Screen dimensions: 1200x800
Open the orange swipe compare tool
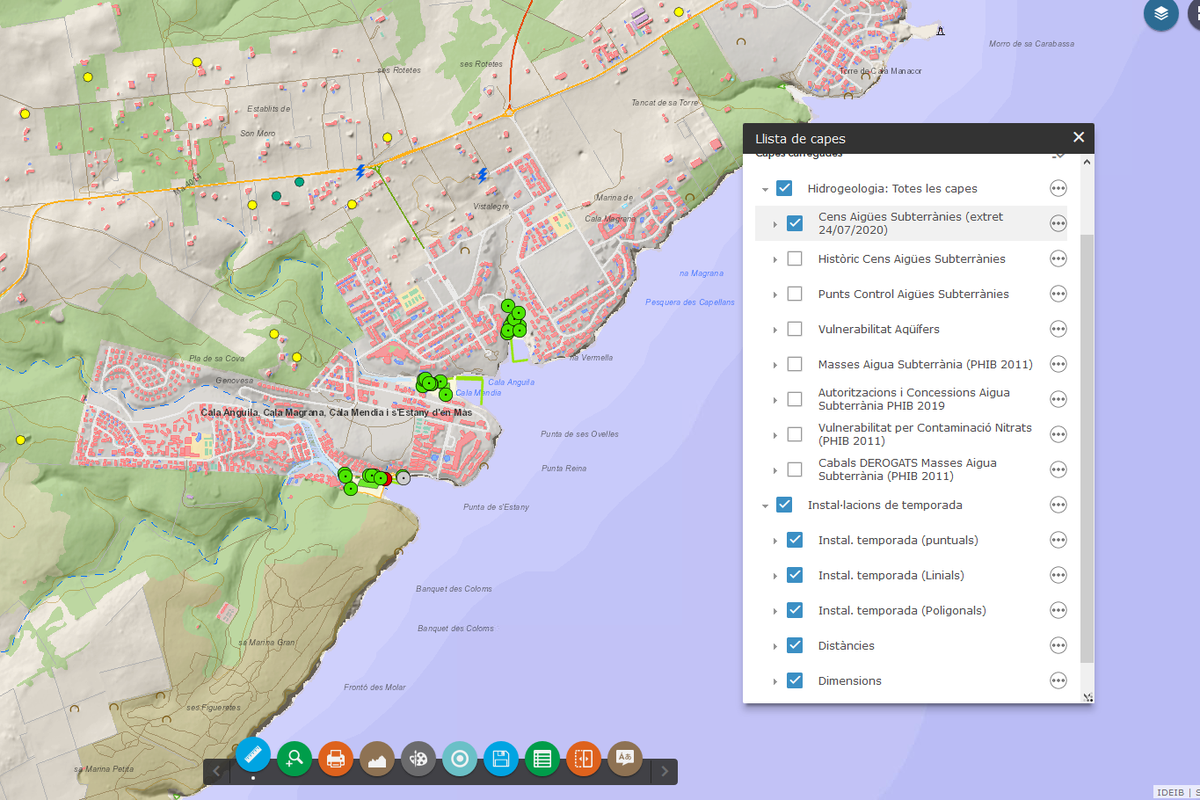(x=584, y=759)
